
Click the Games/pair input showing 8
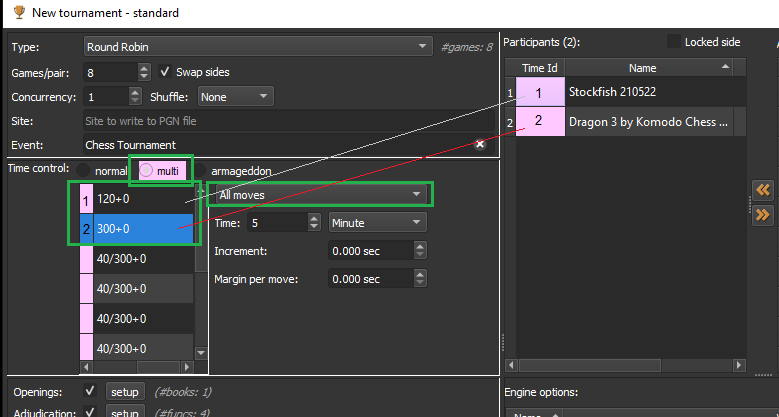[x=111, y=73]
